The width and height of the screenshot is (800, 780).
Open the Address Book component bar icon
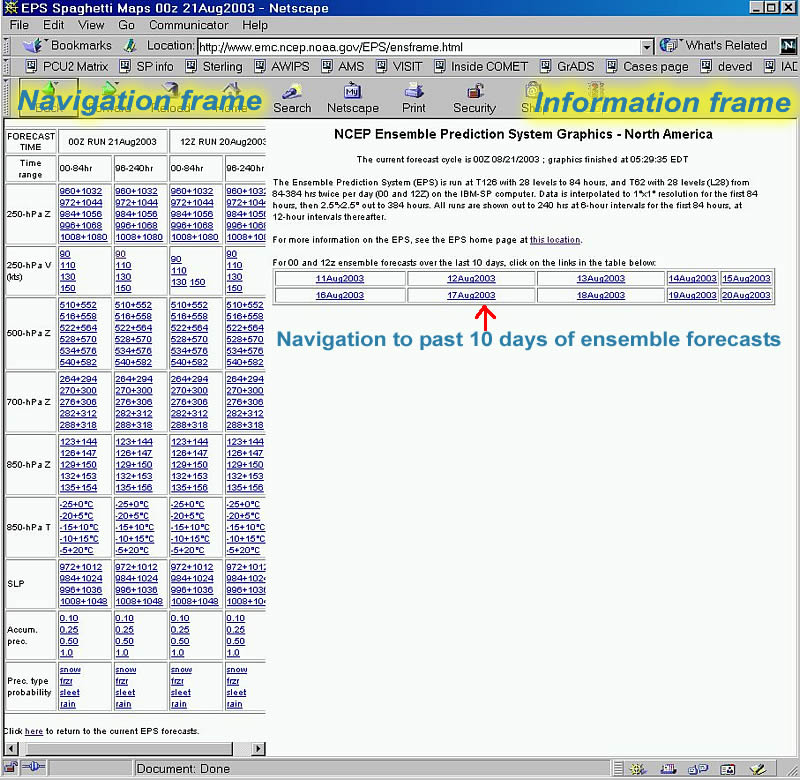728,769
